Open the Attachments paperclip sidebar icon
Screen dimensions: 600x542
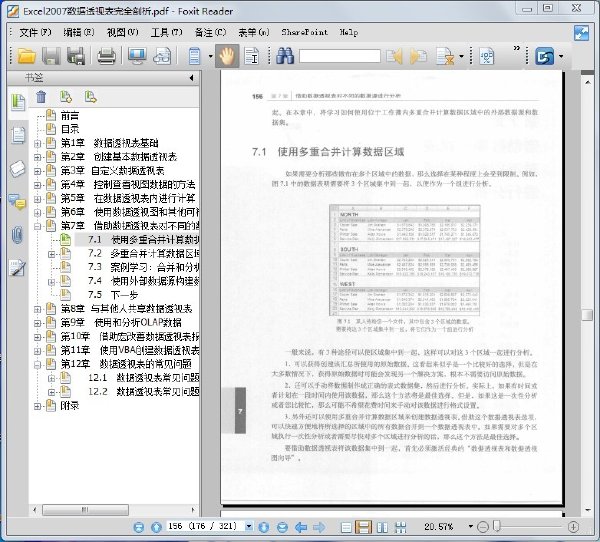[x=17, y=235]
